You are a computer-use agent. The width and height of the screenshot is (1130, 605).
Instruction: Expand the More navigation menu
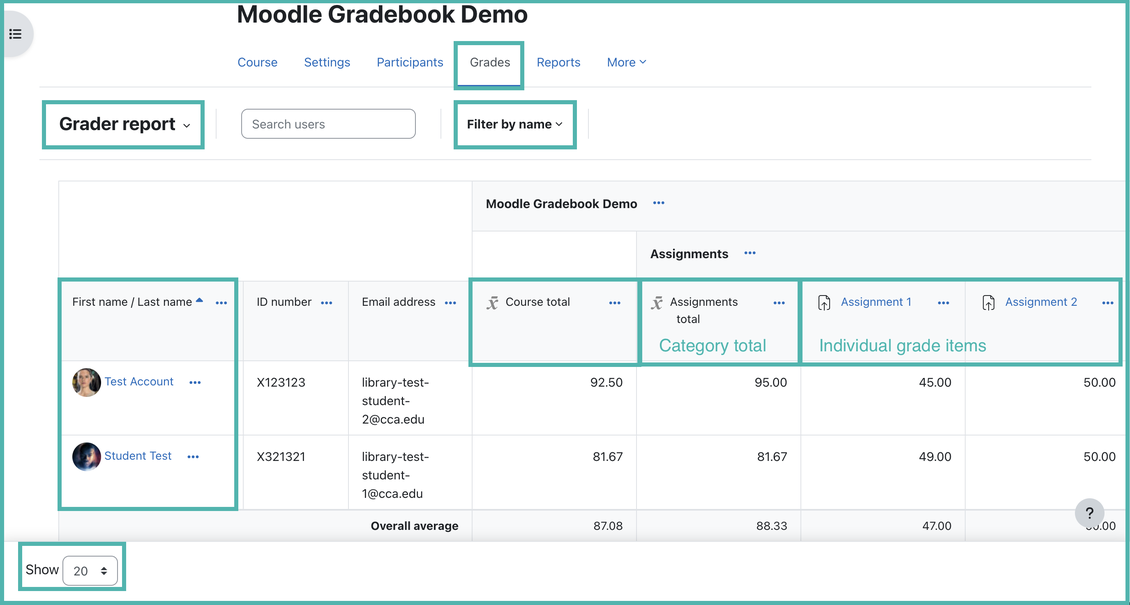coord(626,63)
